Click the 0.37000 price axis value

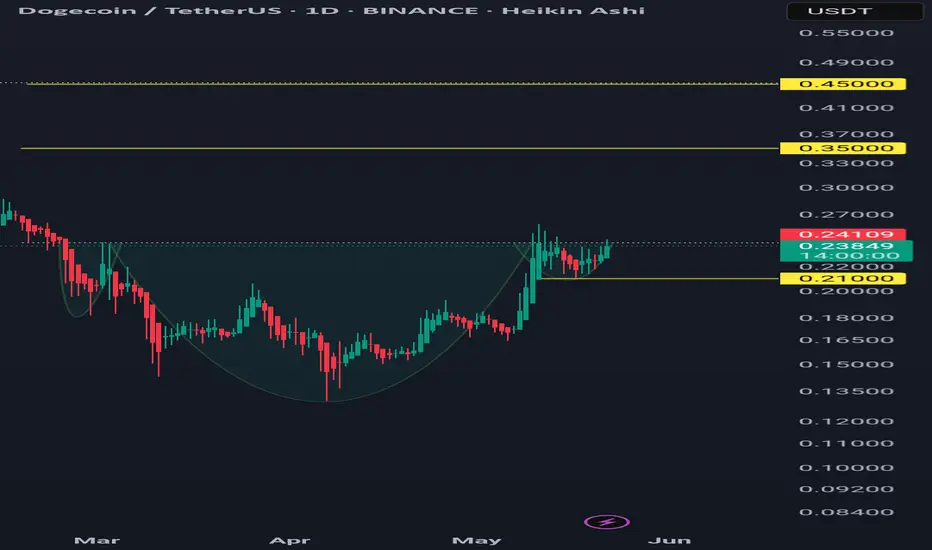[846, 134]
